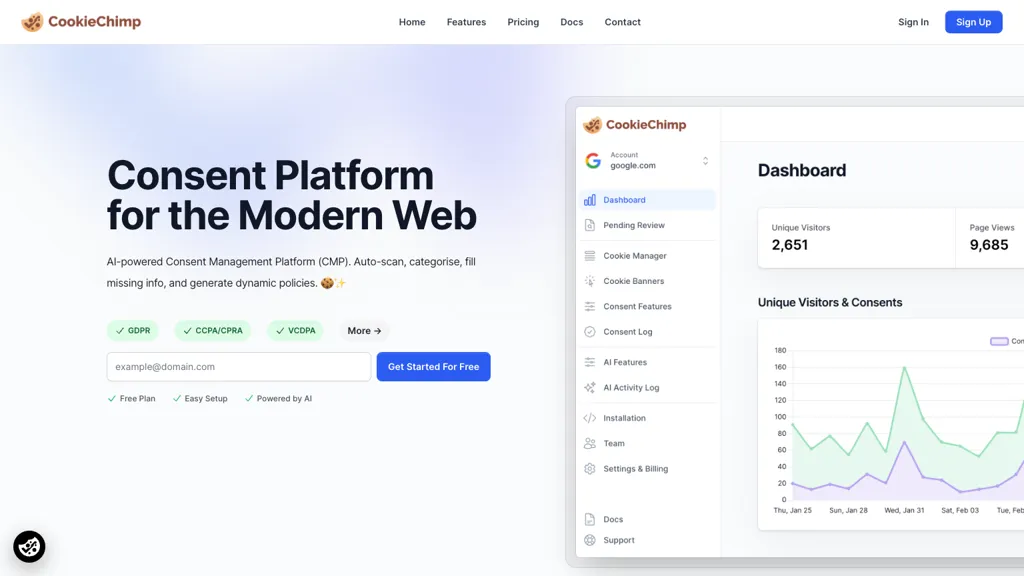This screenshot has height=576, width=1024.
Task: Click the Settings & Billing gear icon
Action: point(590,469)
